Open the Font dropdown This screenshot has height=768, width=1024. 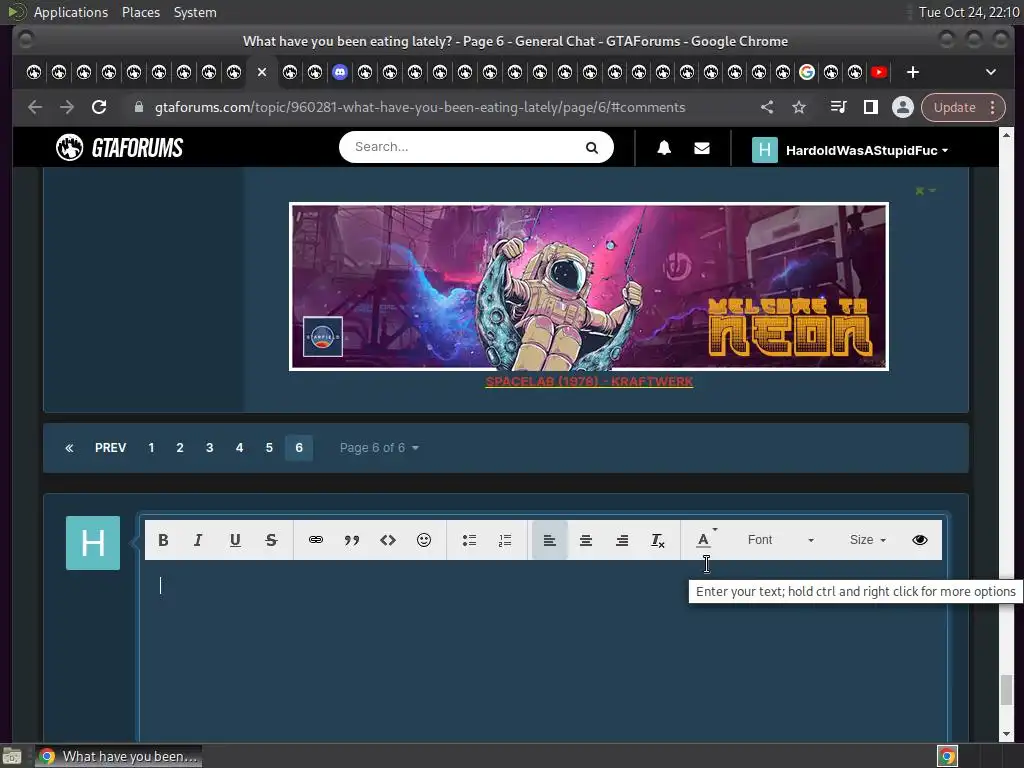[780, 540]
